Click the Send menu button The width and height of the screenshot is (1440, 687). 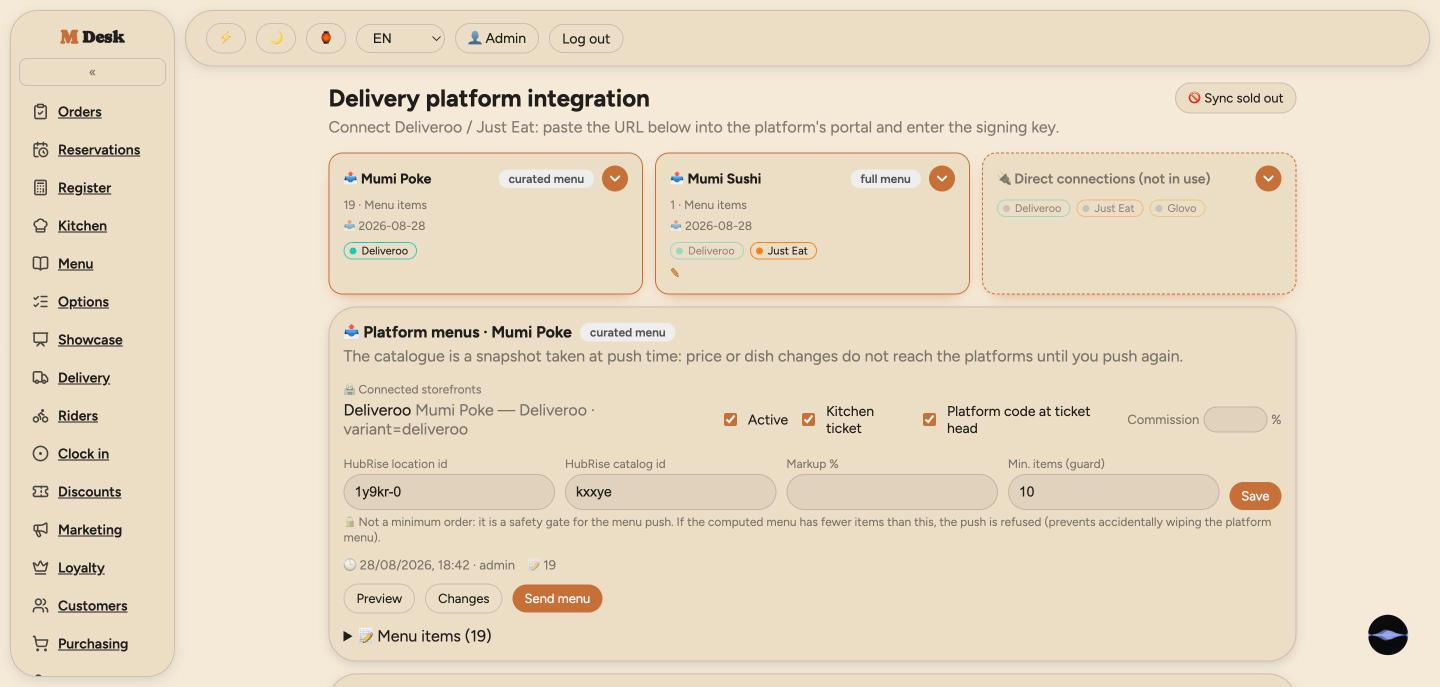(x=557, y=599)
